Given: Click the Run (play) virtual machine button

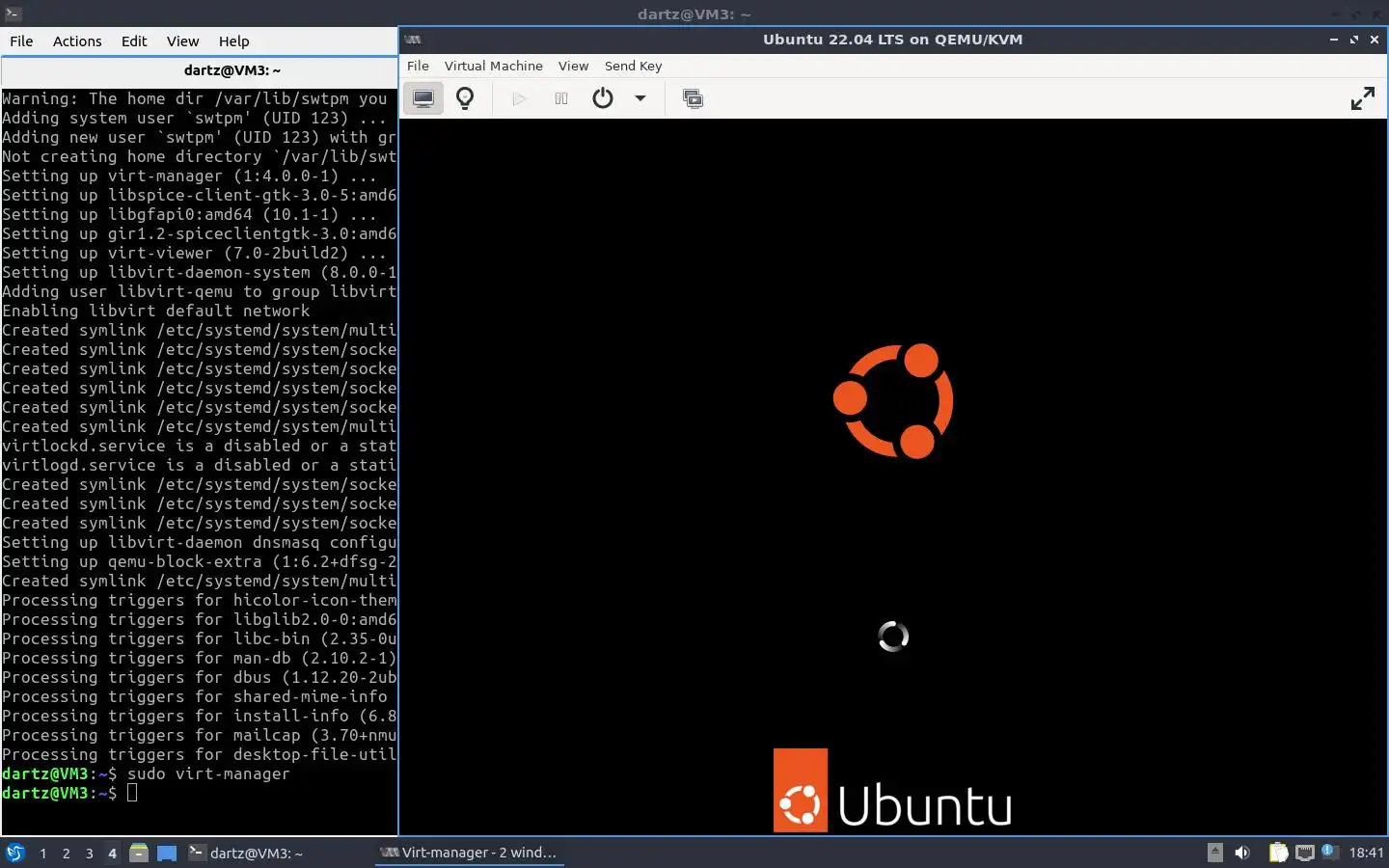Looking at the screenshot, I should [x=519, y=98].
